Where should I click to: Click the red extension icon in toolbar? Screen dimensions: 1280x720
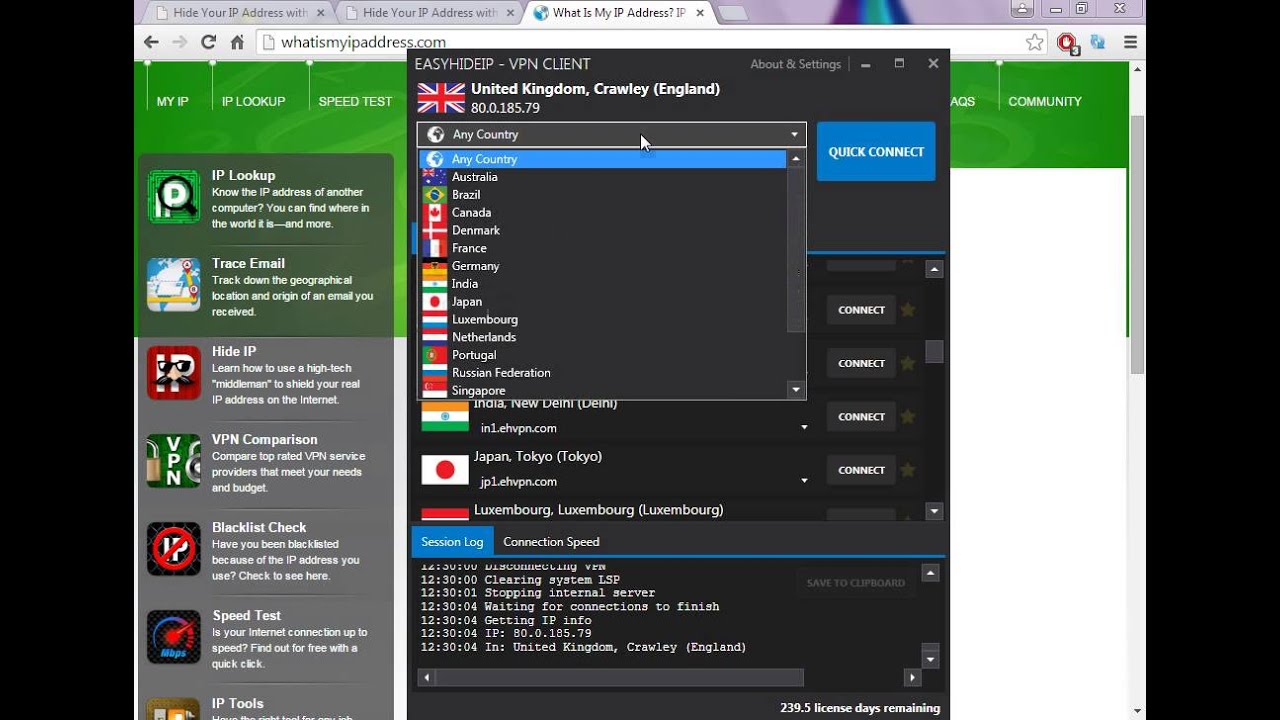click(1067, 42)
